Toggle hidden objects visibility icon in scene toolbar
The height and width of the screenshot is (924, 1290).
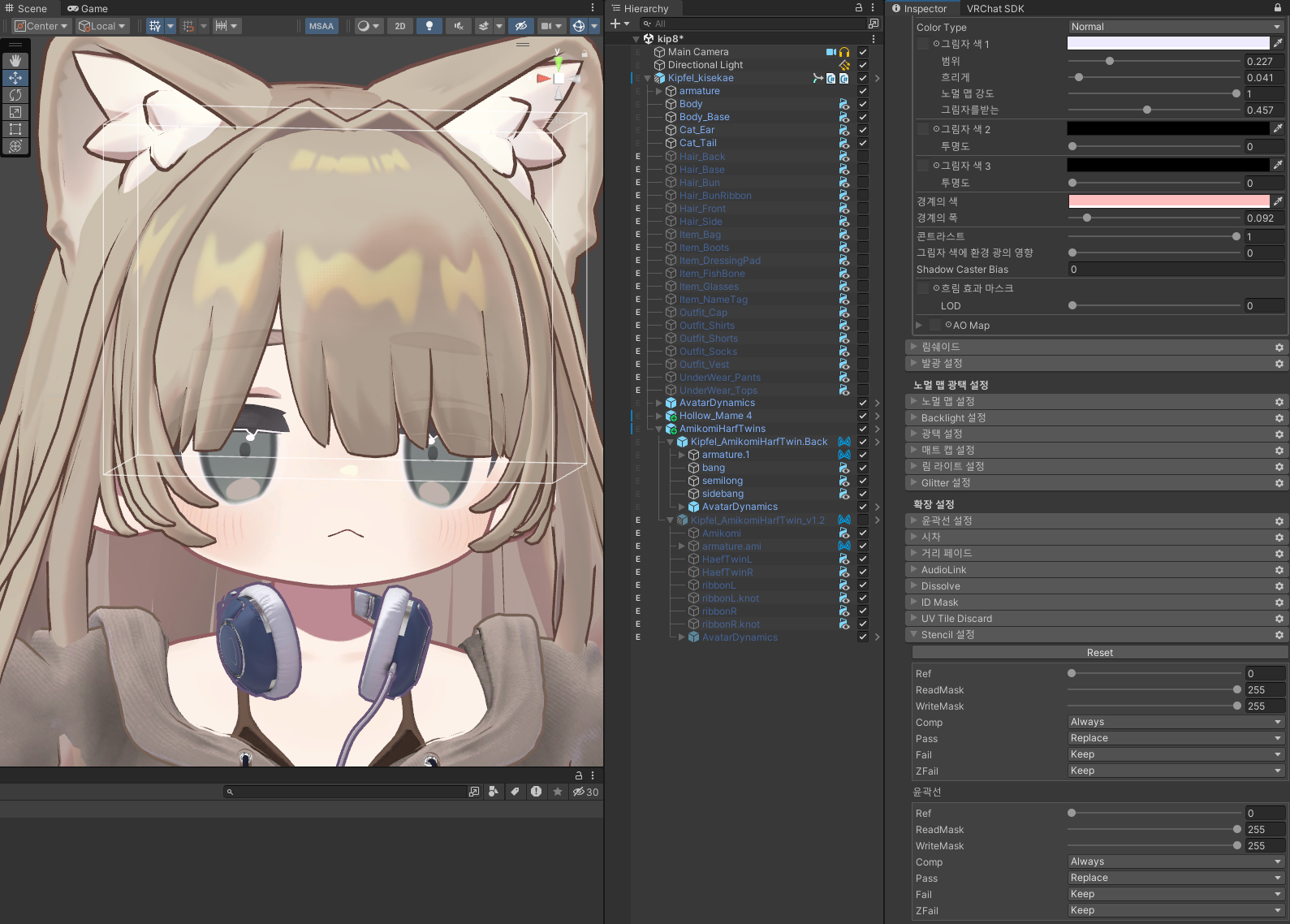521,26
